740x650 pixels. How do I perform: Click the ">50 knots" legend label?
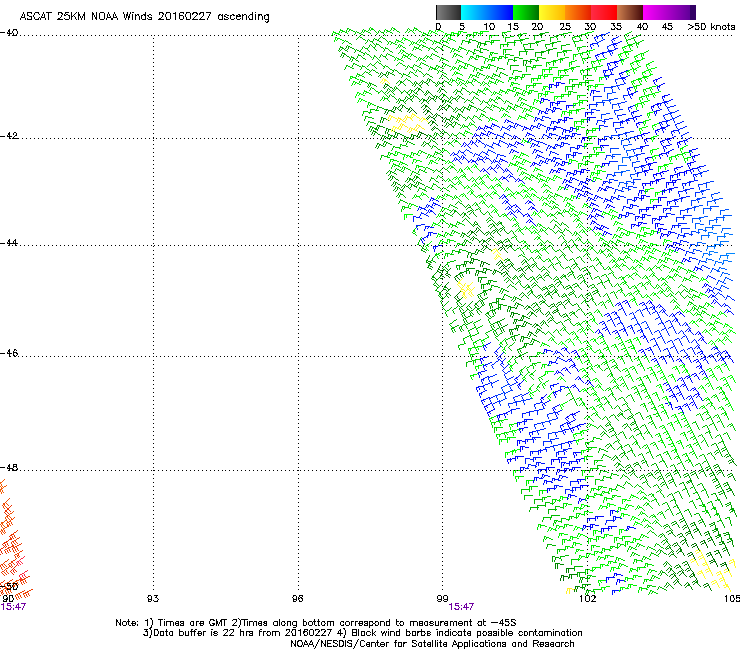click(x=711, y=27)
